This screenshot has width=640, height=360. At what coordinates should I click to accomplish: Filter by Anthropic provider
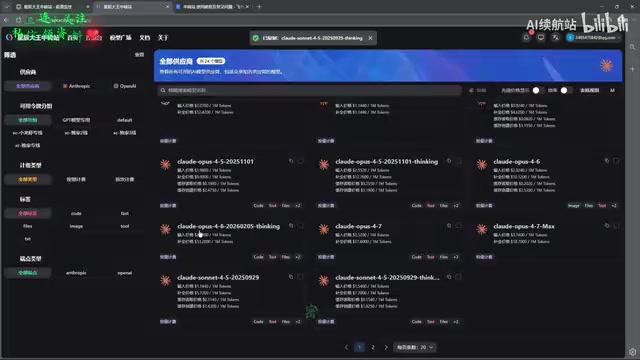pyautogui.click(x=76, y=86)
